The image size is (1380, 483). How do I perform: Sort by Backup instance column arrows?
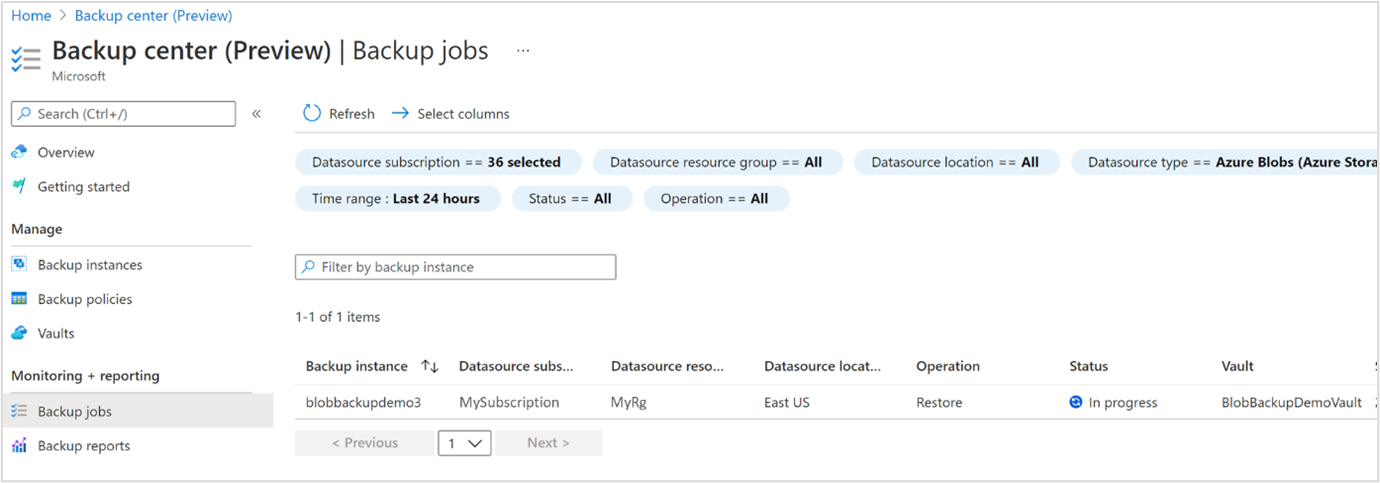click(430, 367)
